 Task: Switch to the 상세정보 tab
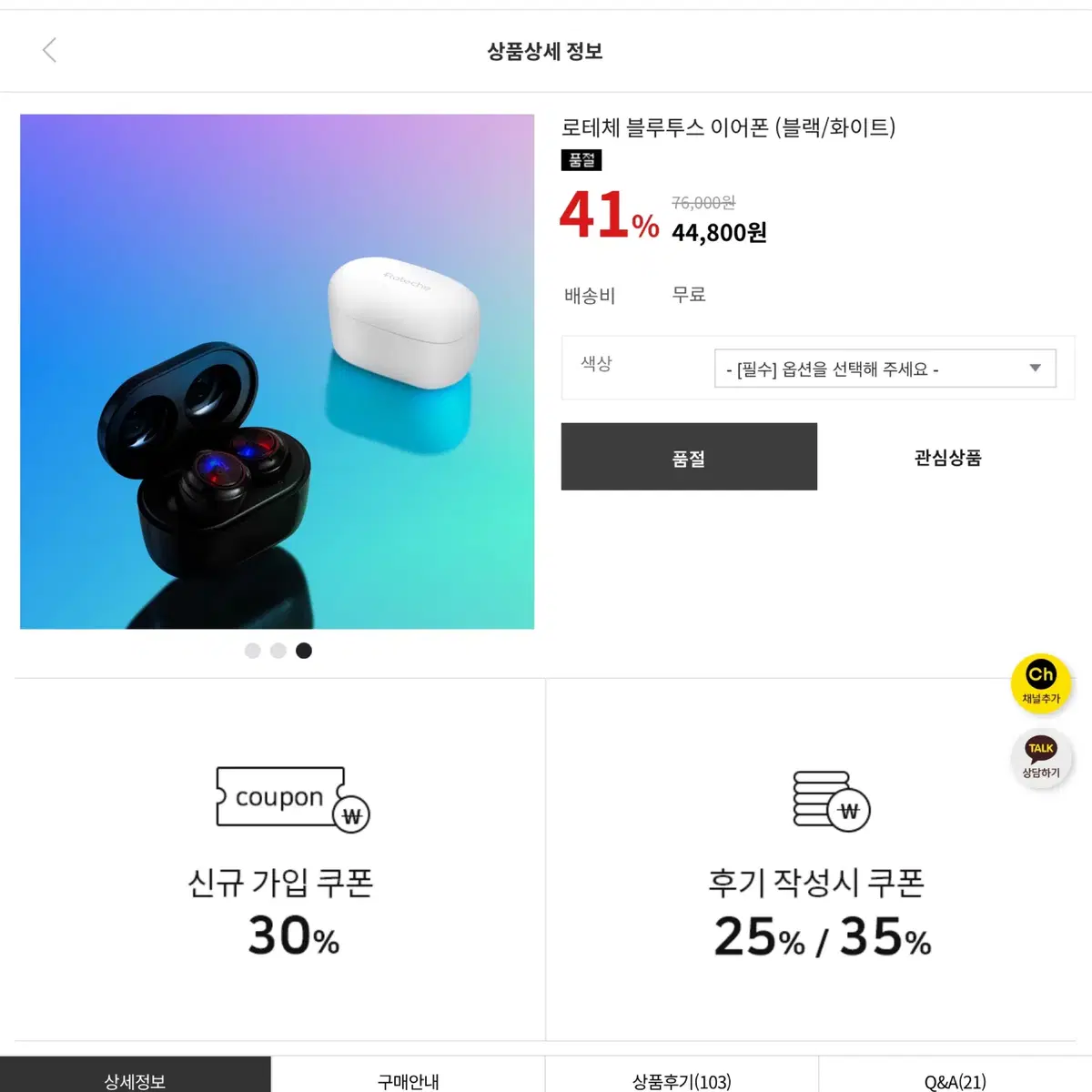[136, 1076]
